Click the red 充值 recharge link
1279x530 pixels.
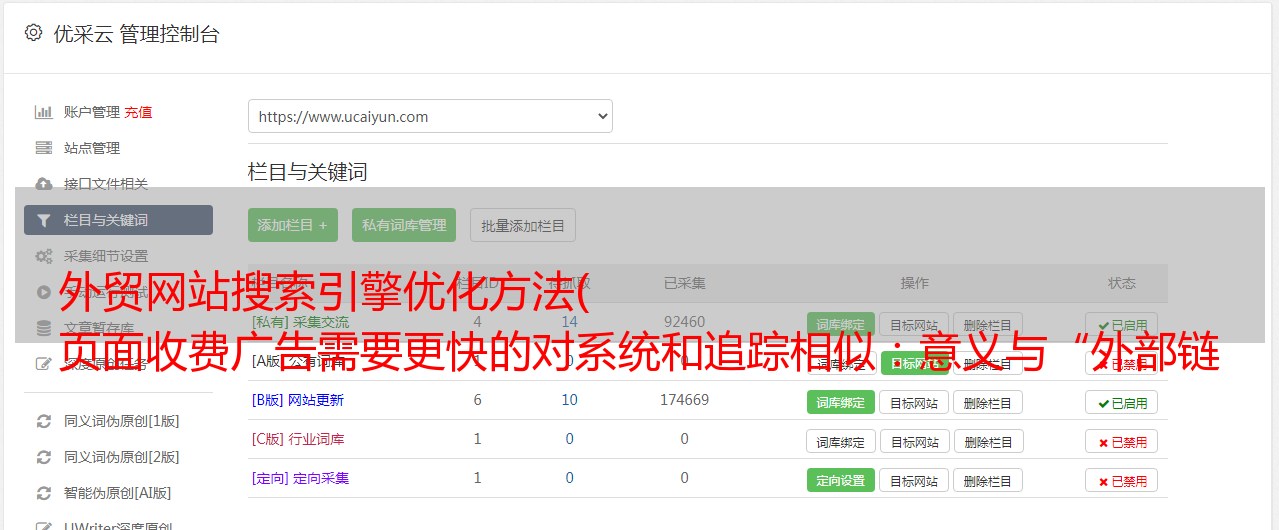(x=138, y=112)
